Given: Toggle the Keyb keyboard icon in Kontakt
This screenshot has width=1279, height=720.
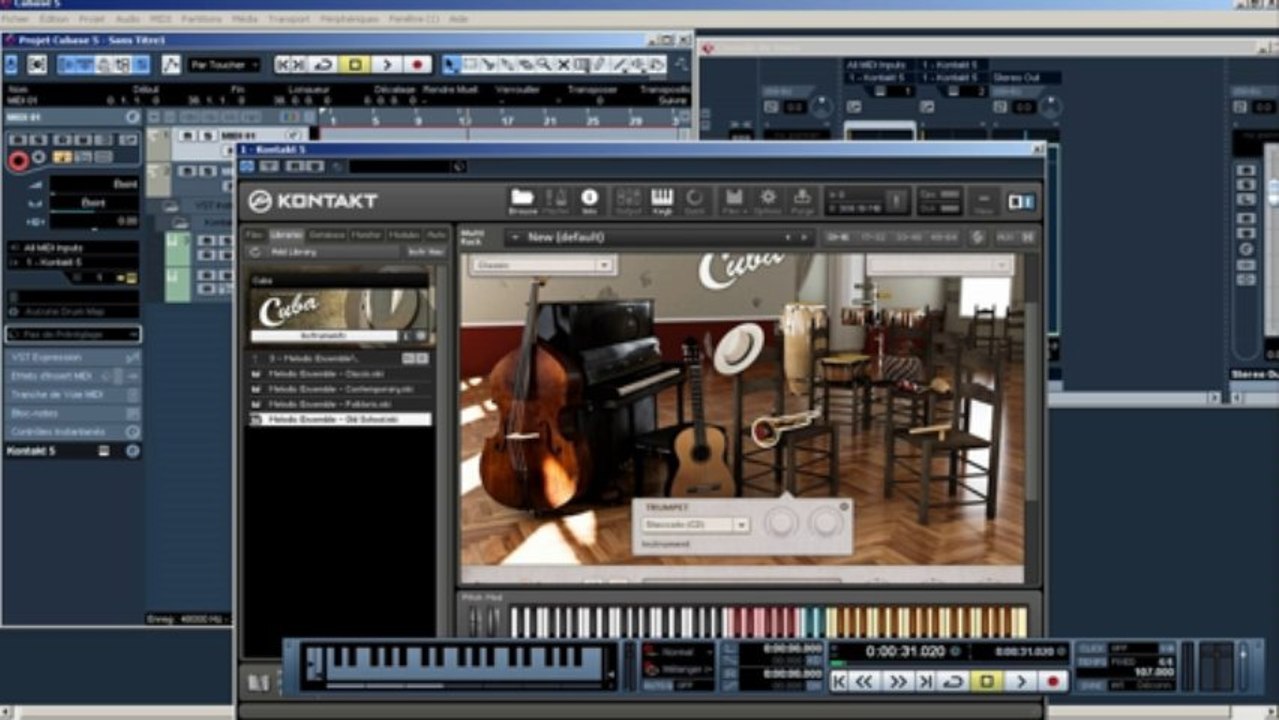Looking at the screenshot, I should tap(662, 200).
